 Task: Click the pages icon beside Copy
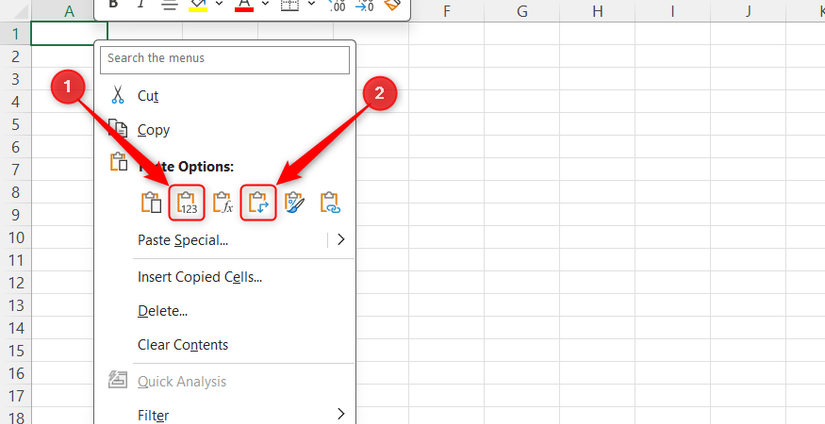117,129
